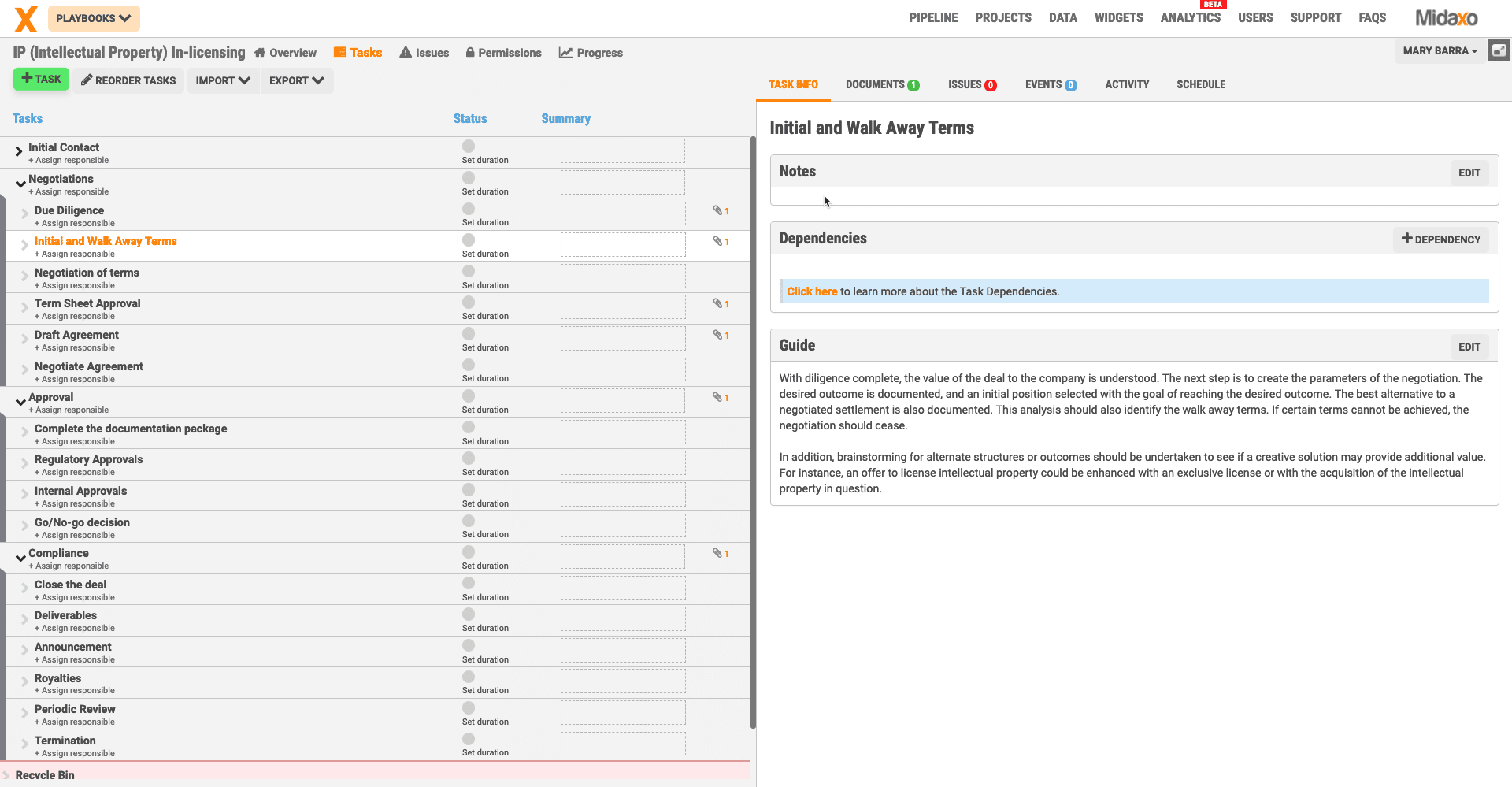
Task: Collapse the Negotiations task group
Action: click(20, 184)
